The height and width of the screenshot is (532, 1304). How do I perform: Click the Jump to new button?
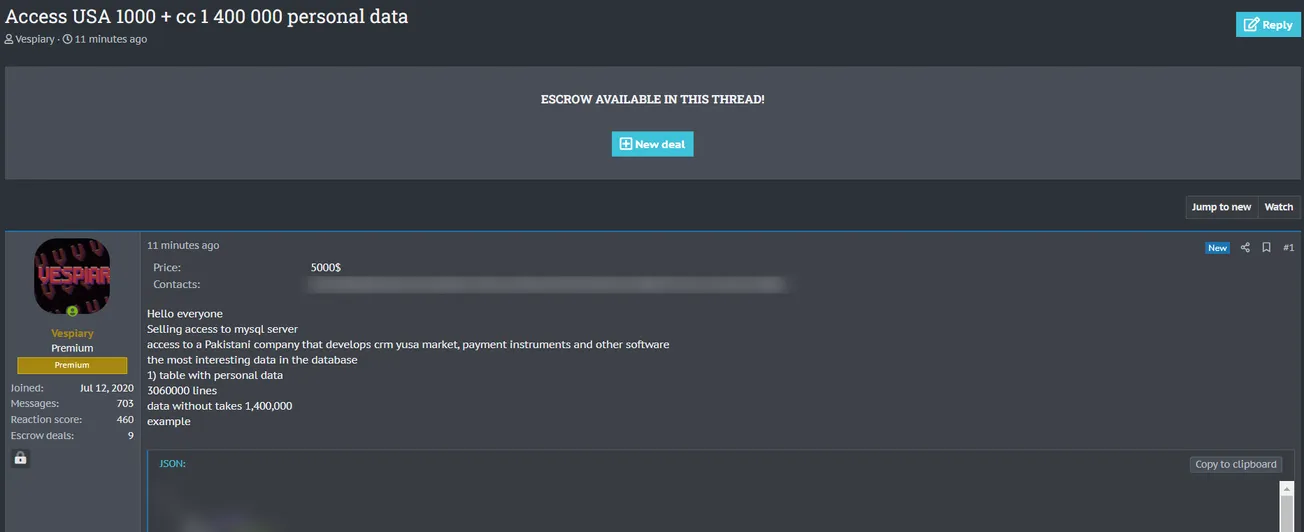[1221, 207]
